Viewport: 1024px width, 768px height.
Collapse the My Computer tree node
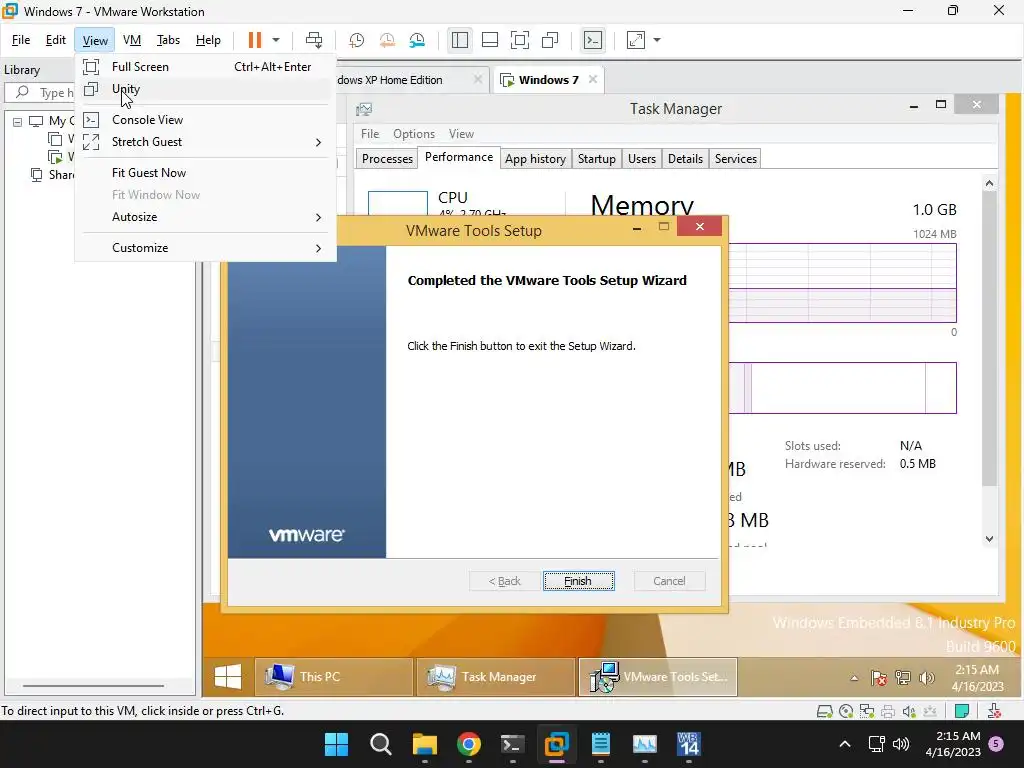18,121
